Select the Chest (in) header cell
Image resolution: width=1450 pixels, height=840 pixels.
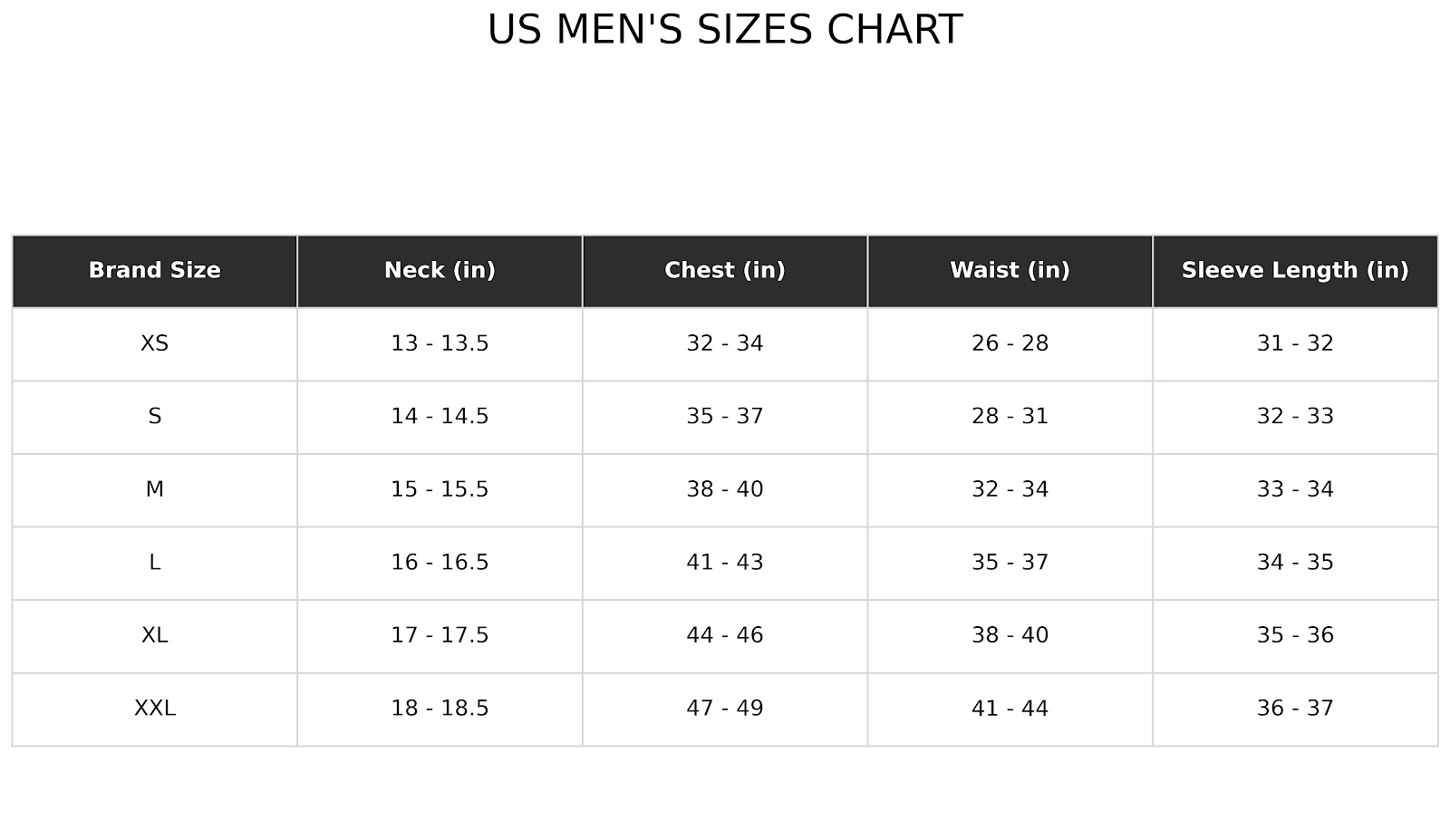coord(724,271)
